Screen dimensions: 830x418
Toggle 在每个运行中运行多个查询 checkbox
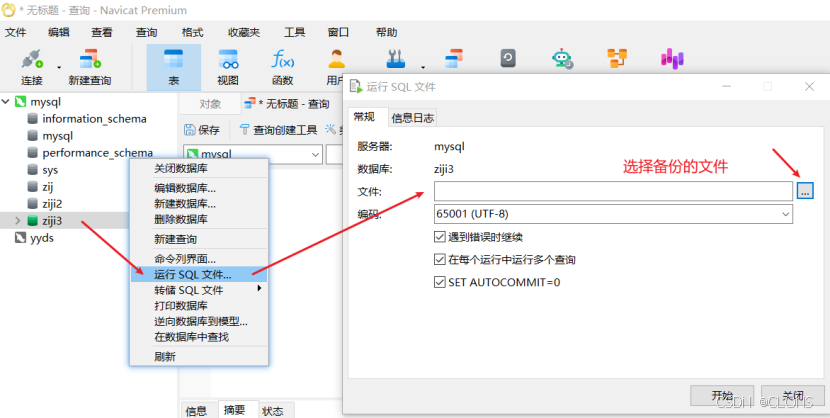point(439,260)
